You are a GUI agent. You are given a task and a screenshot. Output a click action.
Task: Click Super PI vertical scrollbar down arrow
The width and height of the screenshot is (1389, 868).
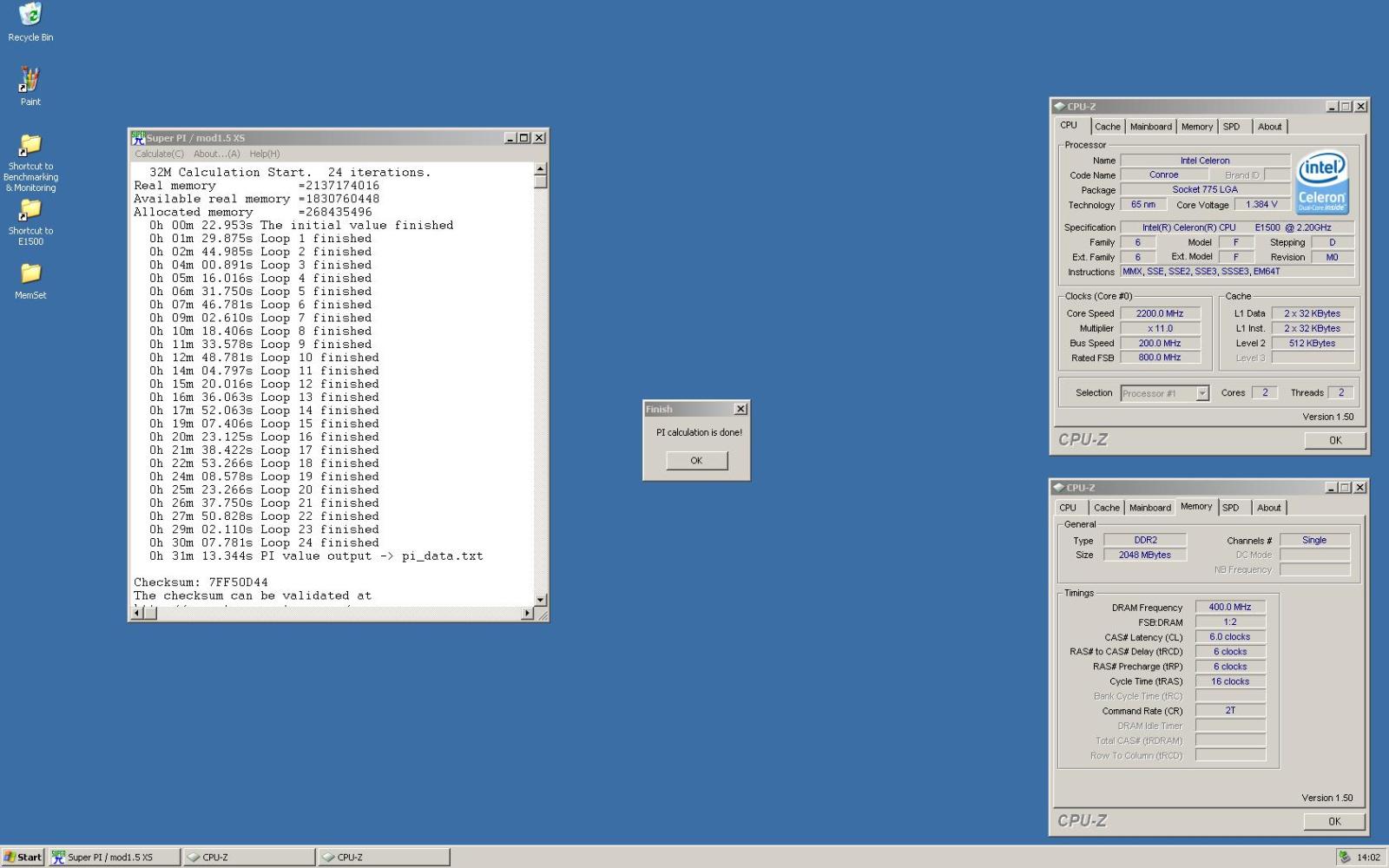541,600
